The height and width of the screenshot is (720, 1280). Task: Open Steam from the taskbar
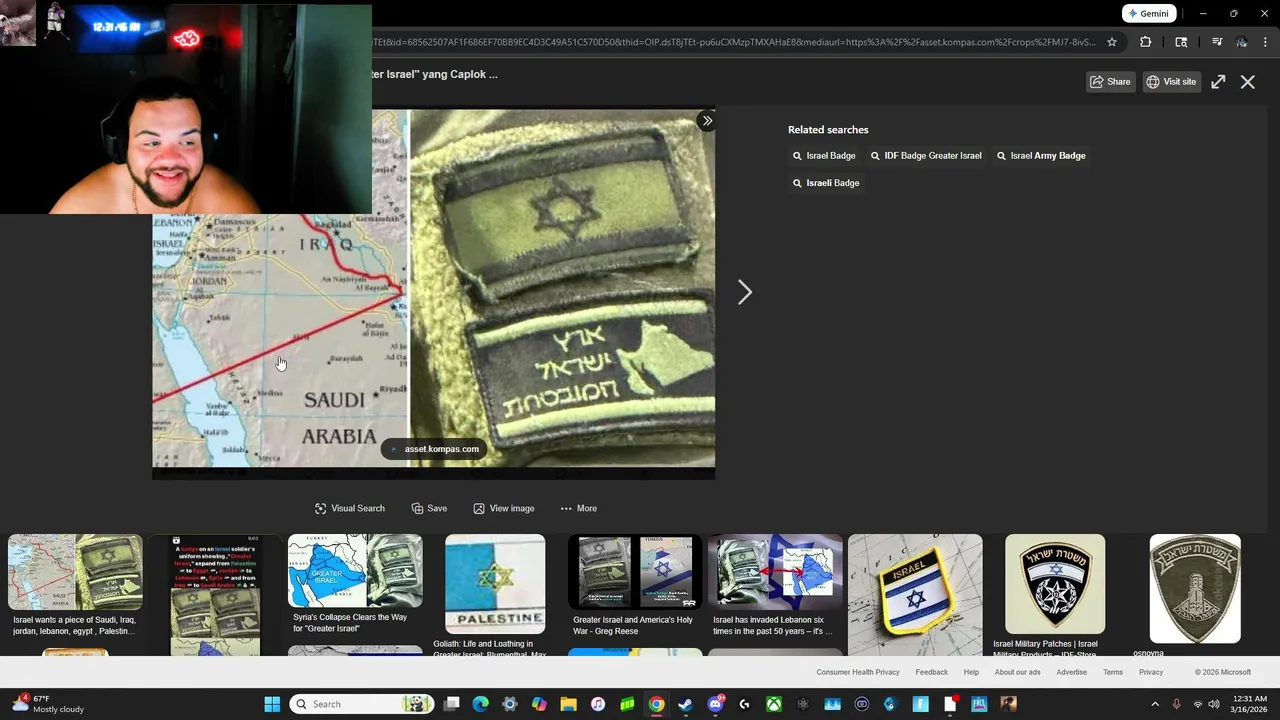tap(685, 704)
